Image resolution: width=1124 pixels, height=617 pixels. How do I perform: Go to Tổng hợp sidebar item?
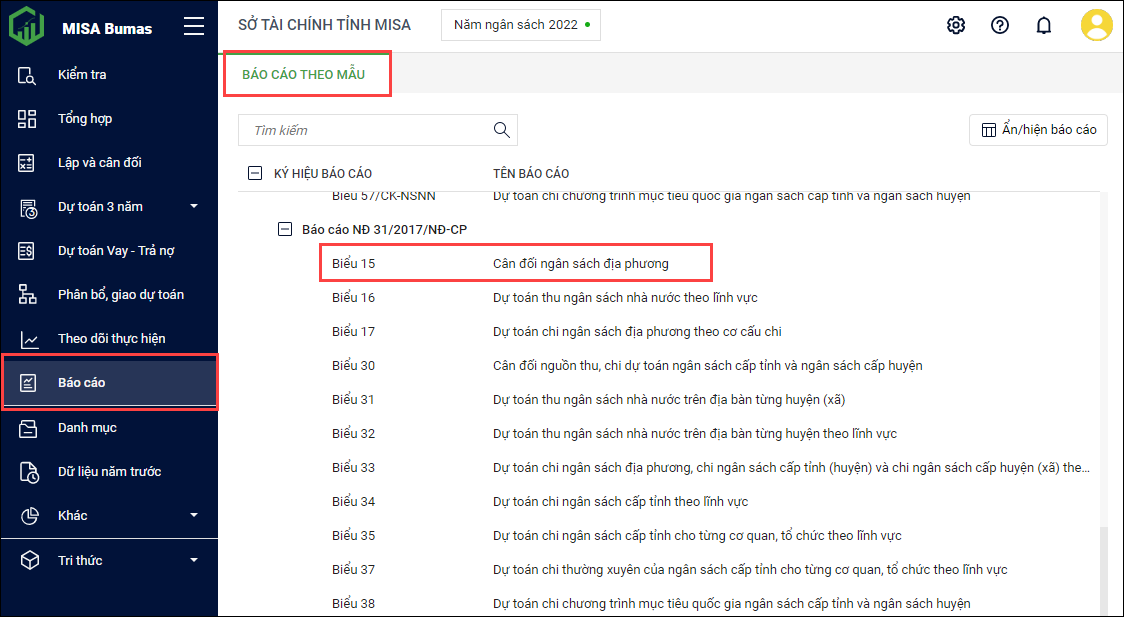click(85, 119)
